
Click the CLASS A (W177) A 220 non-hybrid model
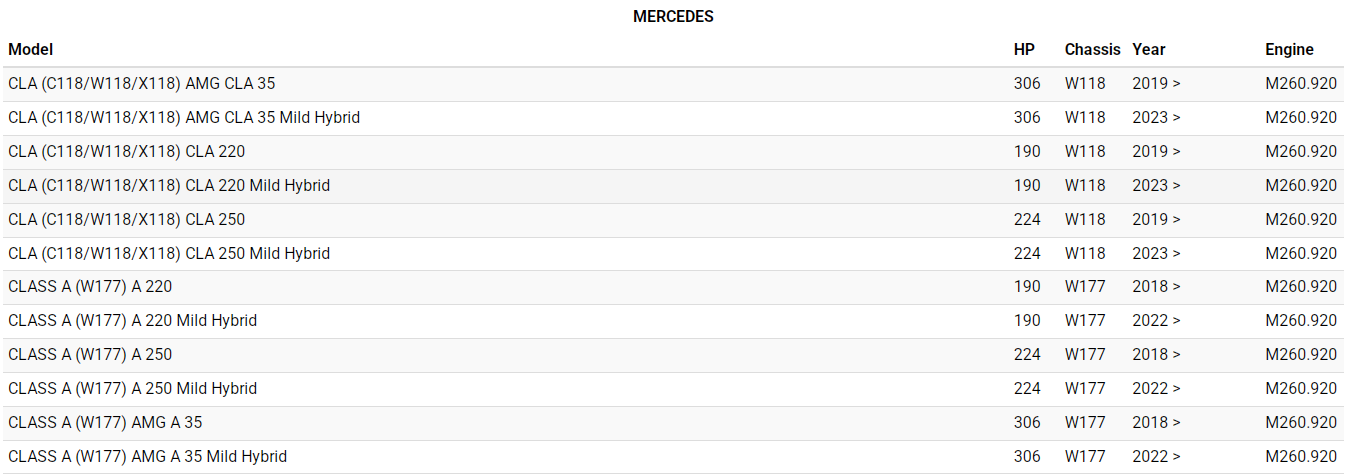[90, 287]
